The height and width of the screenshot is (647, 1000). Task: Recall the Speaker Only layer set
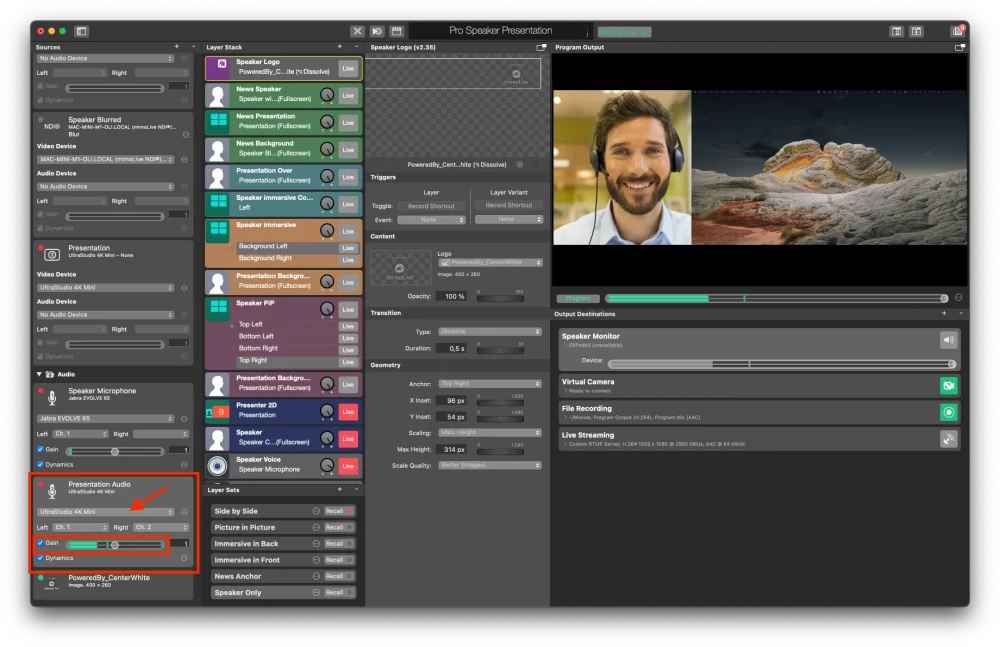coord(339,593)
